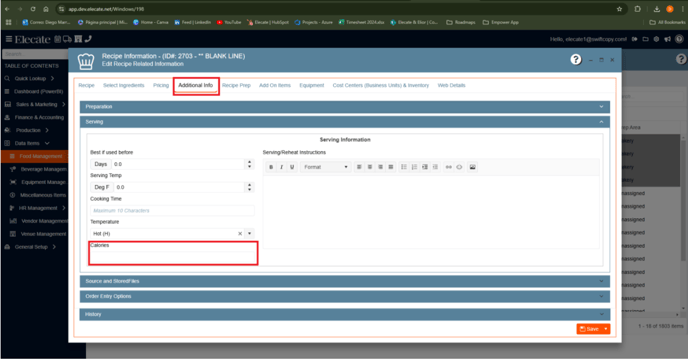Switch to Select Ingredients tab

point(124,85)
